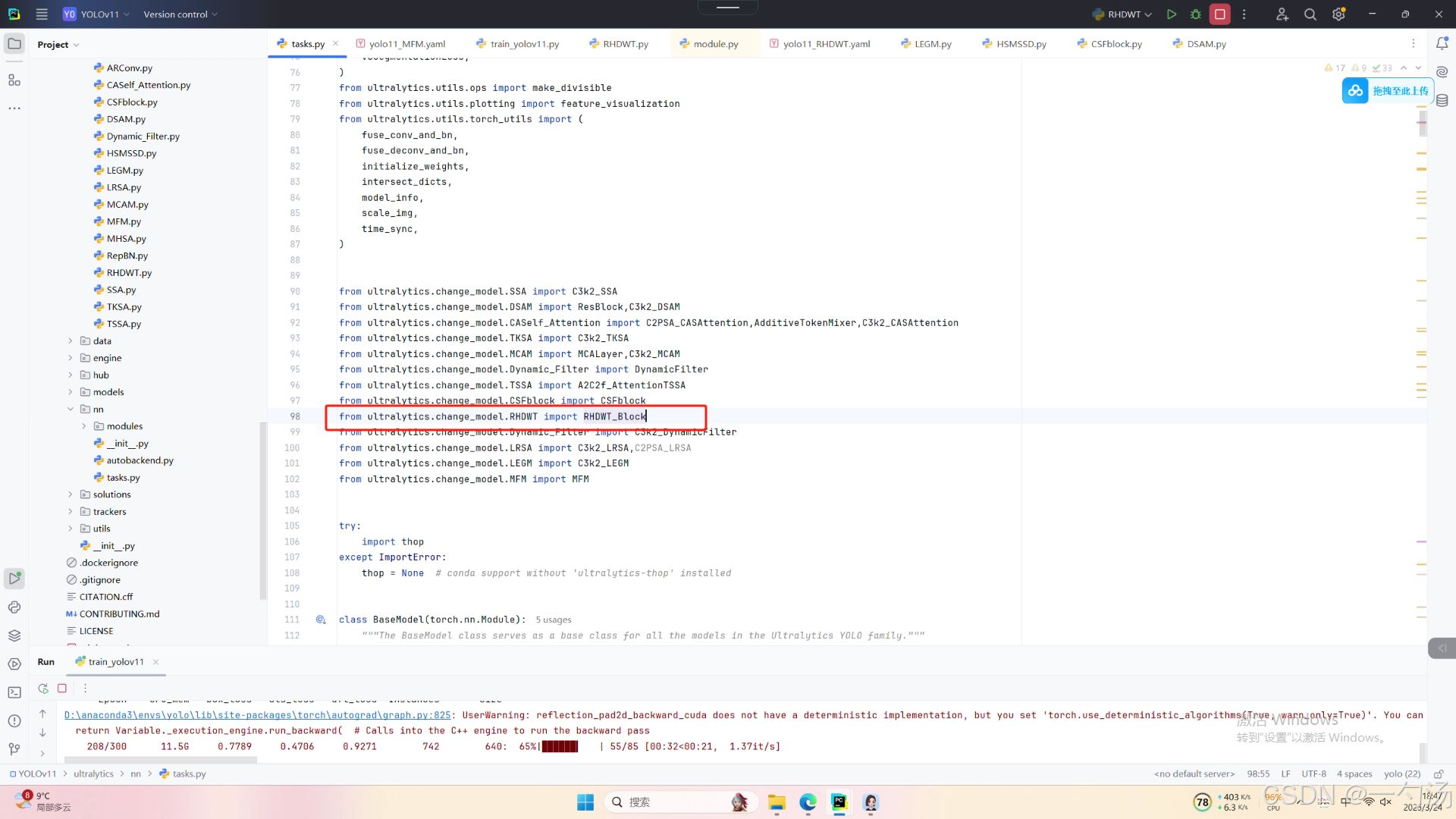This screenshot has height=819, width=1456.
Task: Switch to the RHDWT.py editor tab
Action: pyautogui.click(x=625, y=44)
